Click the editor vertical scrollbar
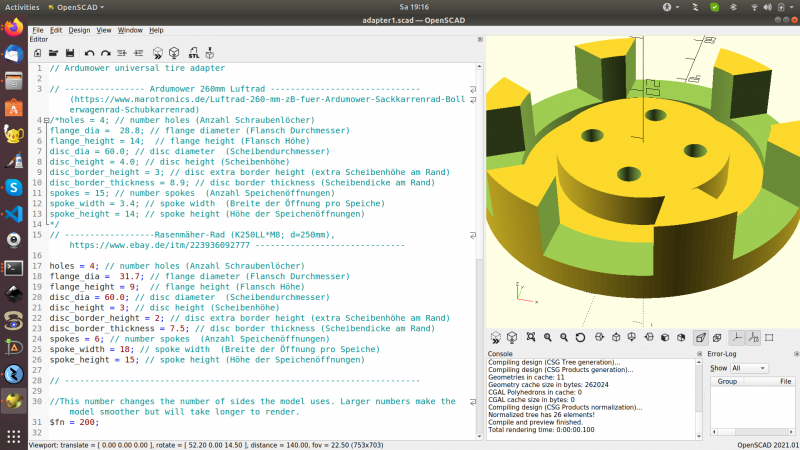800x450 pixels. [x=479, y=251]
